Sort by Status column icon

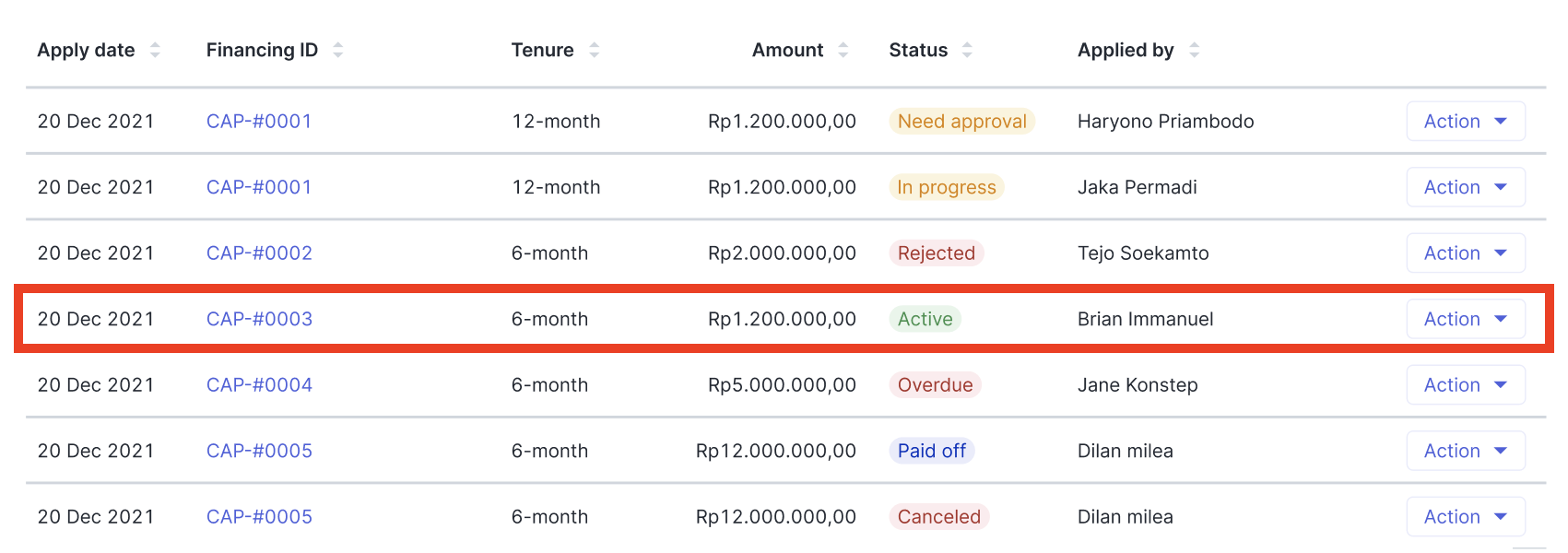[967, 50]
